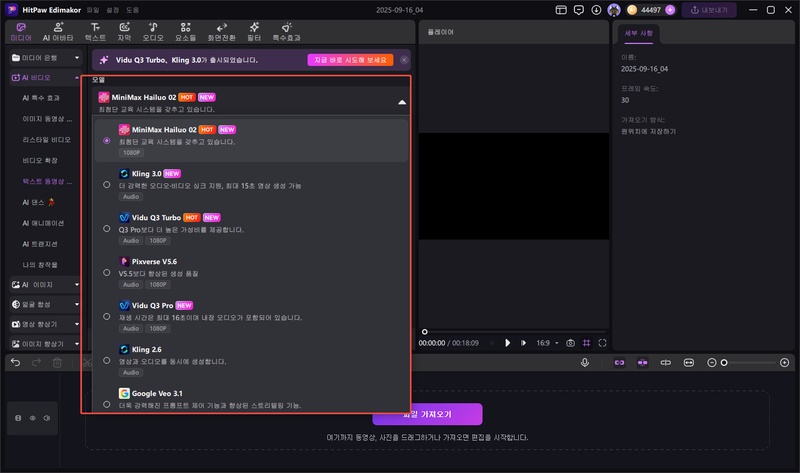Image resolution: width=800 pixels, height=473 pixels.
Task: Open the layout switcher icon in title bar
Action: click(561, 10)
